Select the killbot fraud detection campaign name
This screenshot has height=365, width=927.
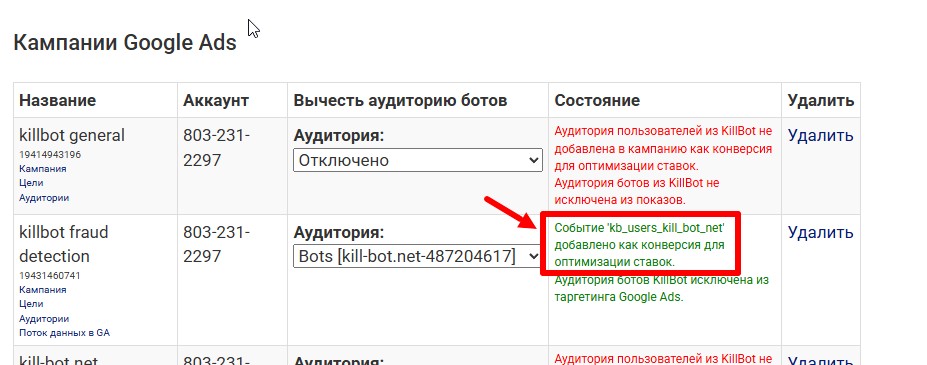pyautogui.click(x=64, y=244)
